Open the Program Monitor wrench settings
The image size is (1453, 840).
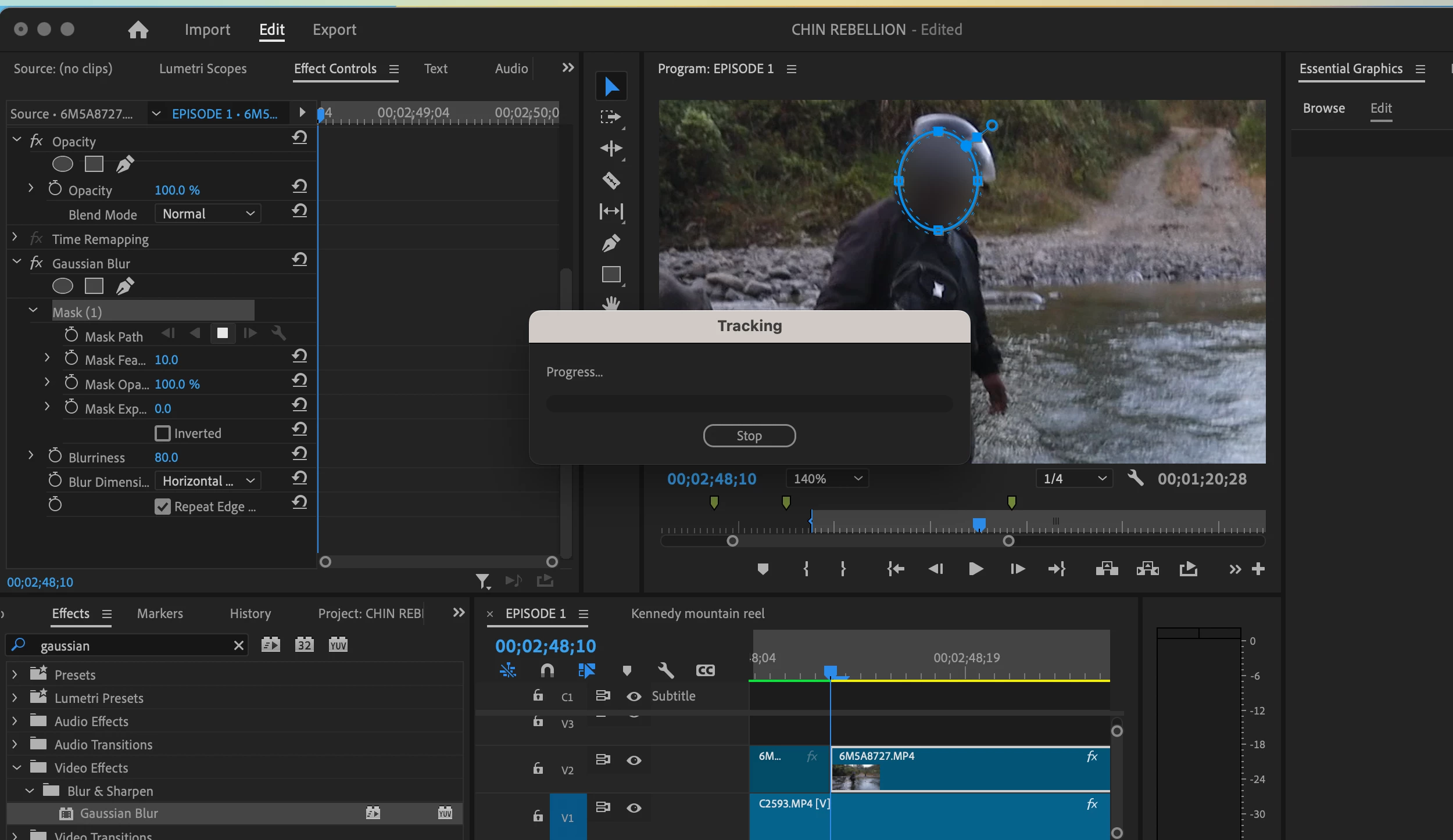click(1135, 479)
